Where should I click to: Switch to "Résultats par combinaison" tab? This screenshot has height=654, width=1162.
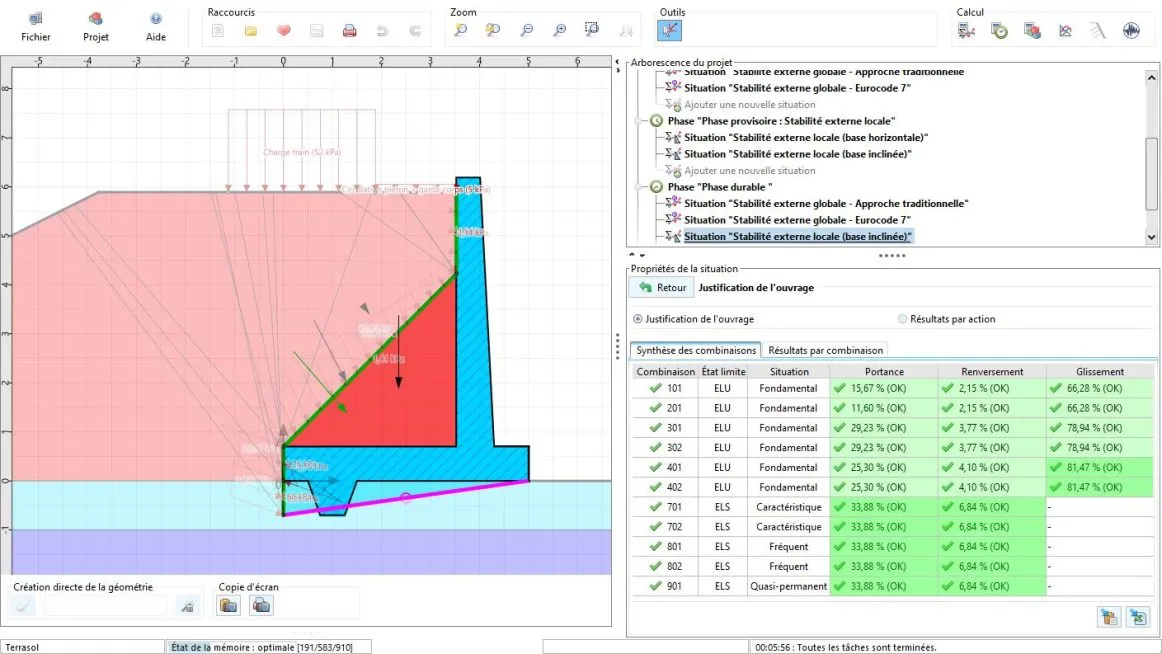click(x=825, y=350)
